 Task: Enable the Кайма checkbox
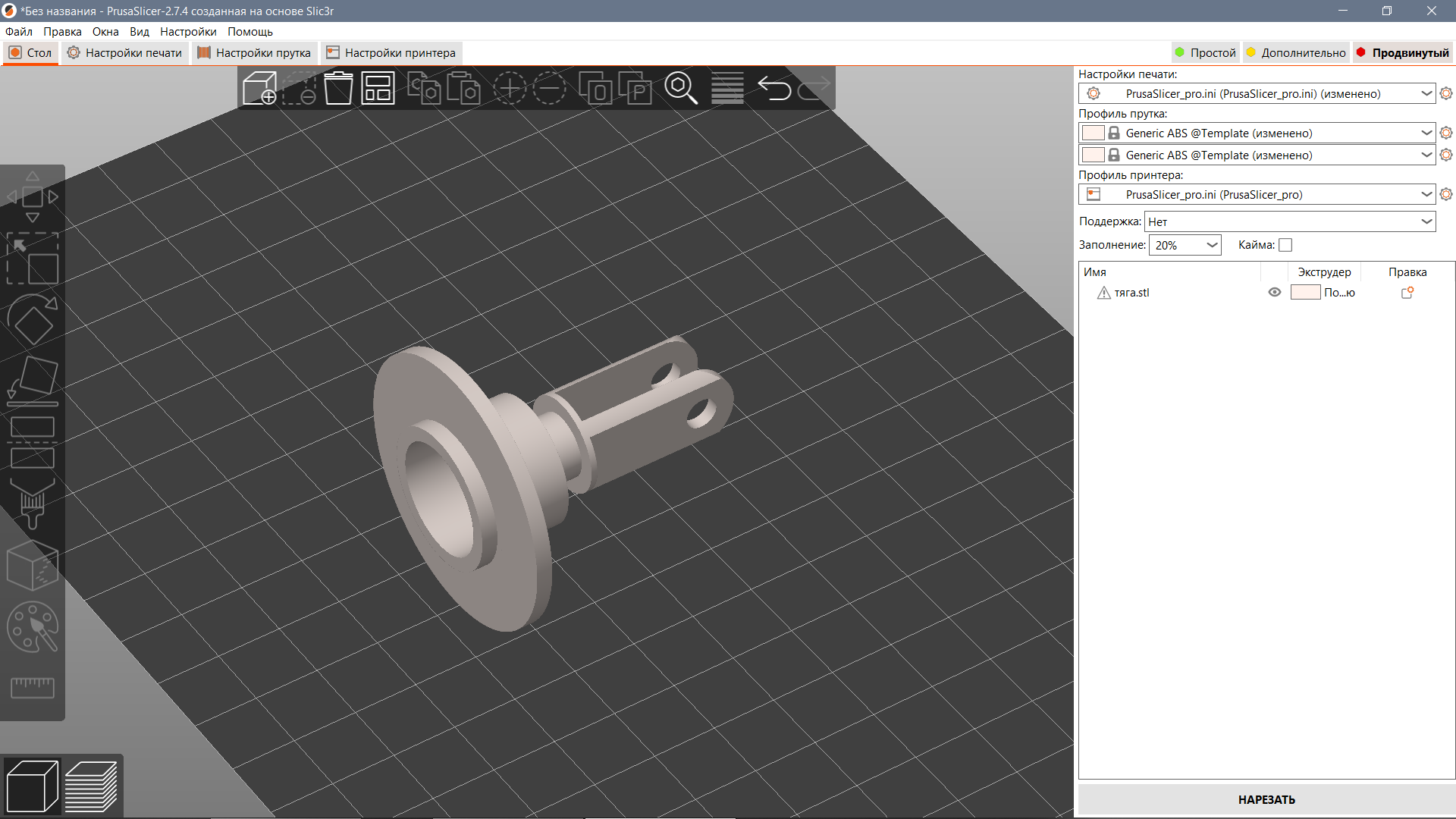1285,245
